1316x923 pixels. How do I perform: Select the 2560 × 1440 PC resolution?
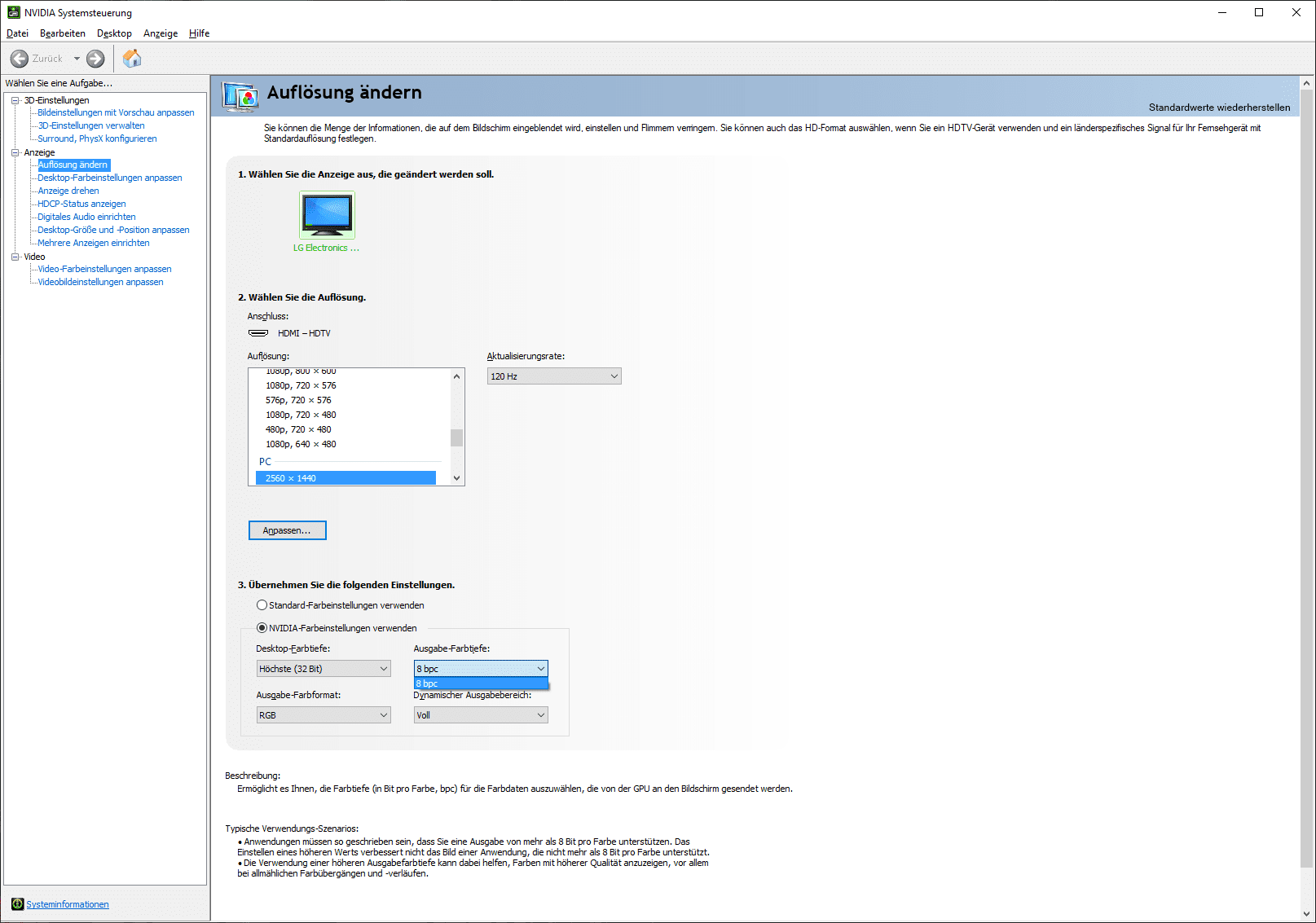tap(346, 478)
